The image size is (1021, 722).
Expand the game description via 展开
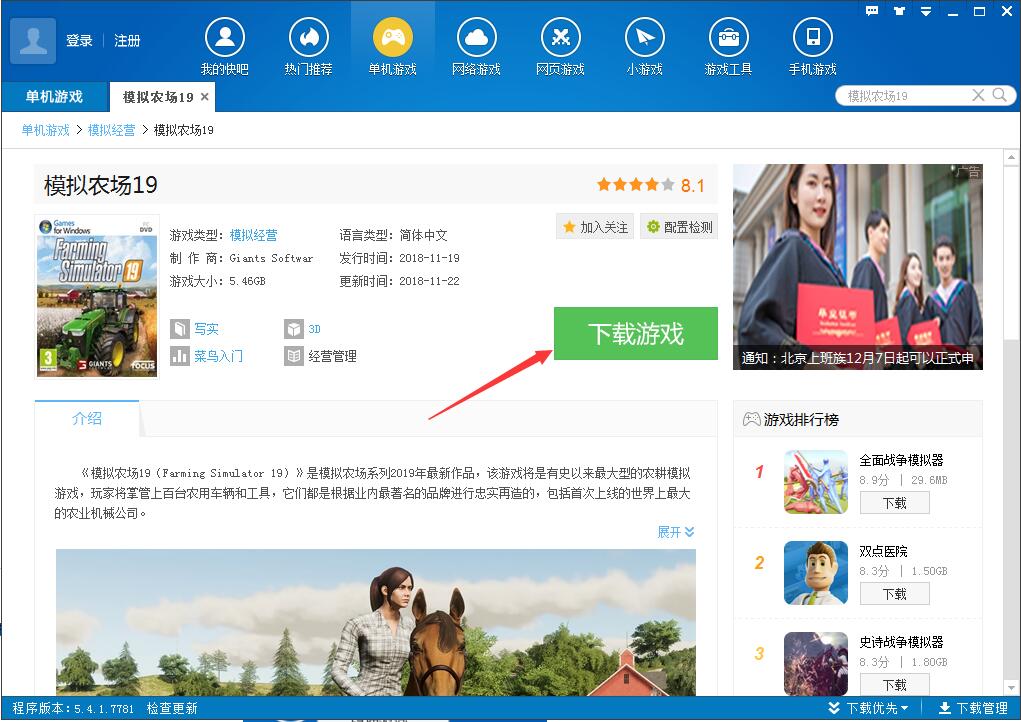coord(676,531)
